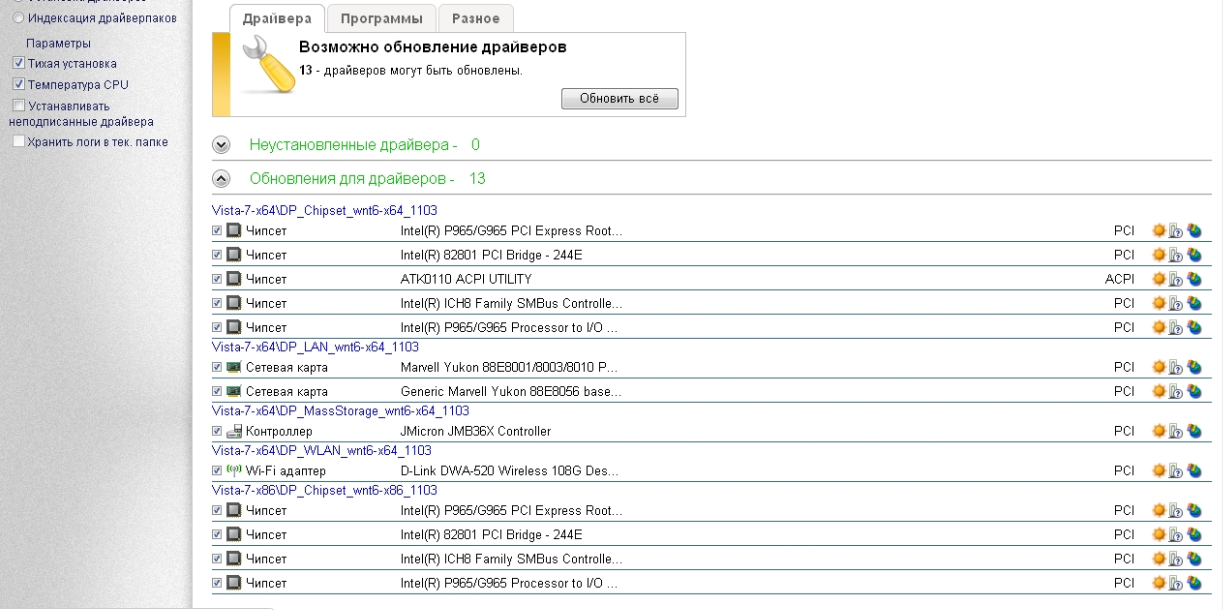The image size is (1223, 610).
Task: Open driver info icon for D-Link DWA-520
Action: [x=1176, y=471]
